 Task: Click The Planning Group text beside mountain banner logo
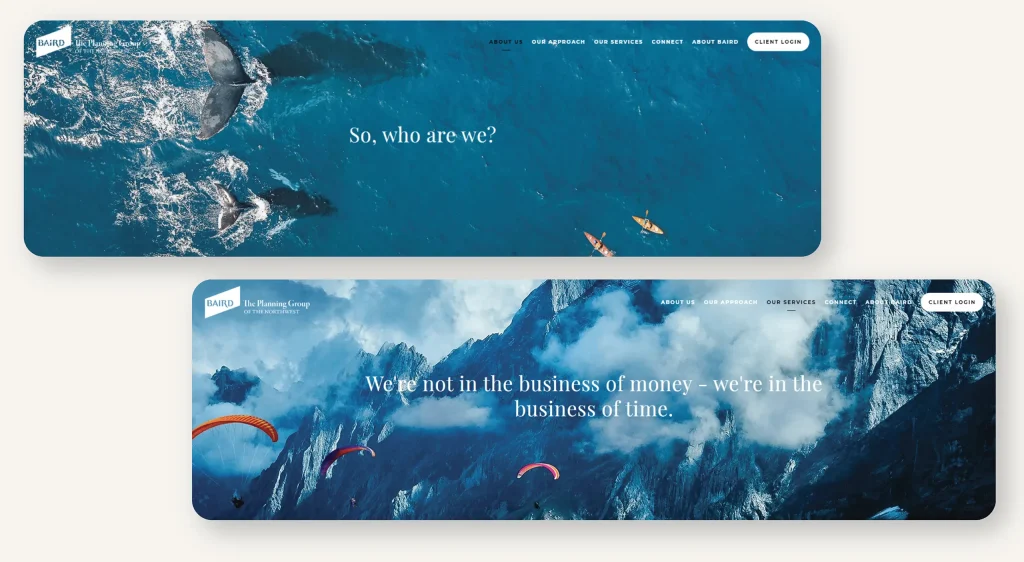pos(276,306)
